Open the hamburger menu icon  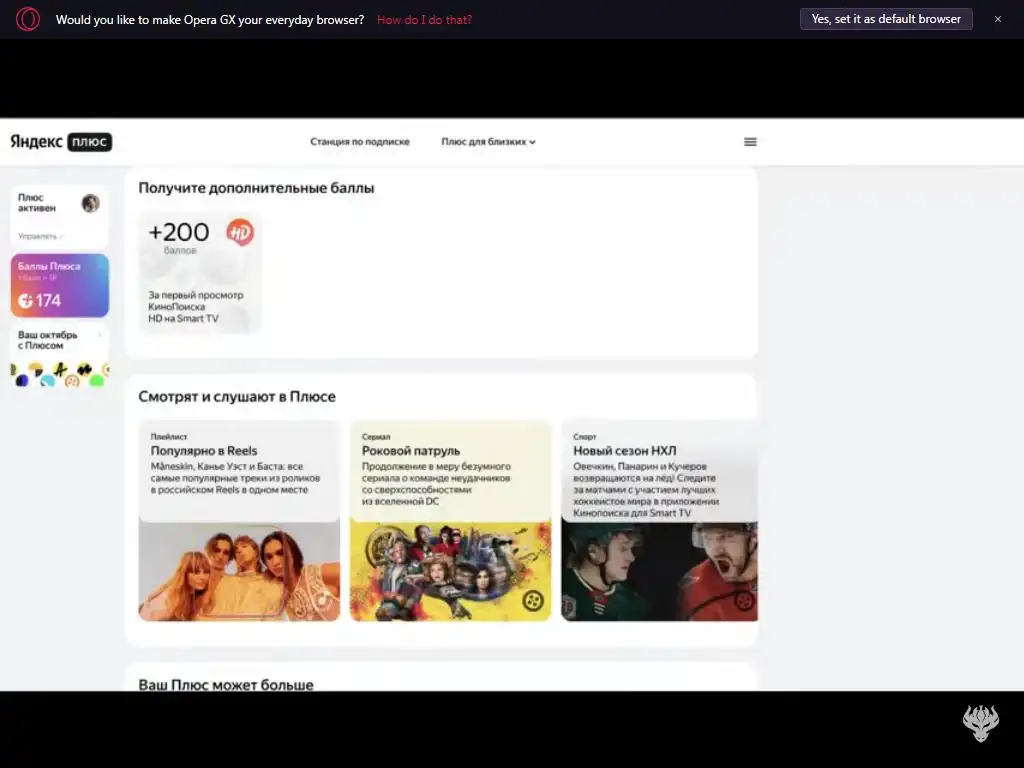click(750, 142)
